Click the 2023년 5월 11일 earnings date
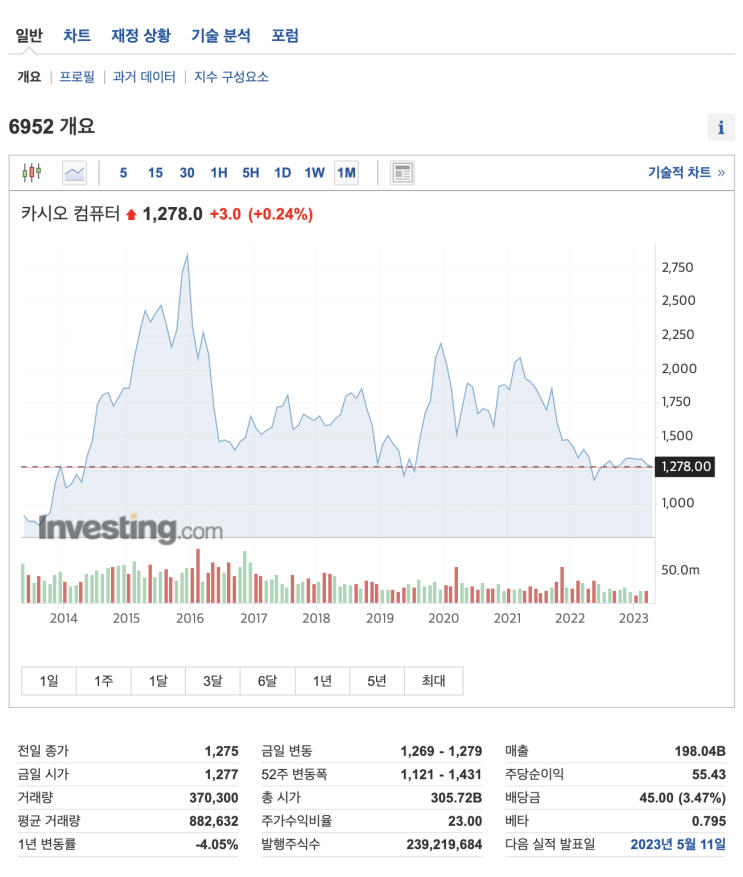 (678, 845)
